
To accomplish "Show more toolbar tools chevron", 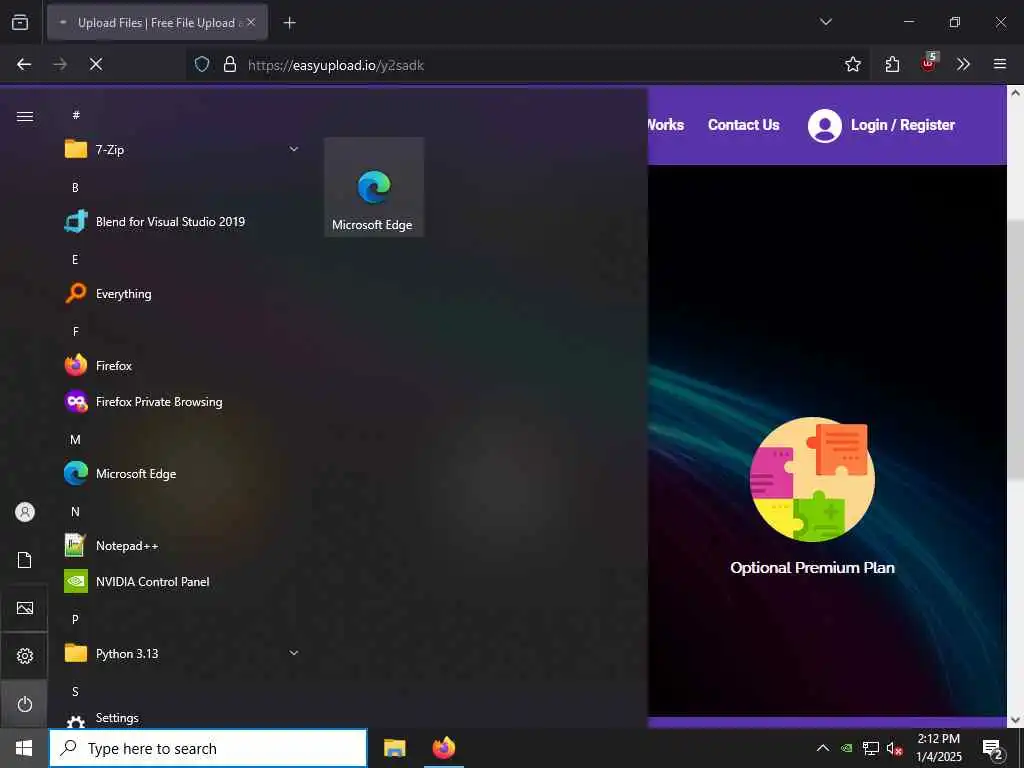I will 963,64.
